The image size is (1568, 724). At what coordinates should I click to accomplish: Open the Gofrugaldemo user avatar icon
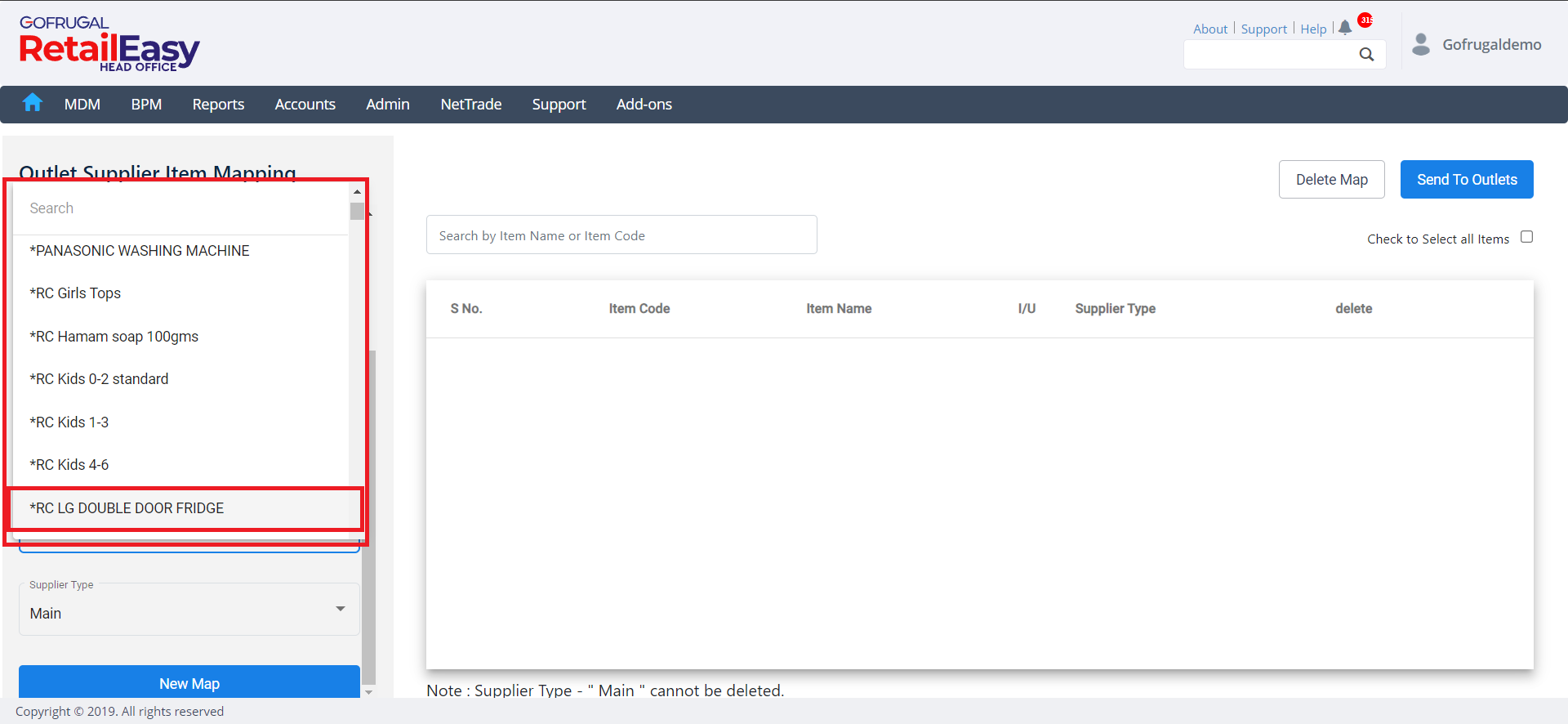click(x=1421, y=44)
